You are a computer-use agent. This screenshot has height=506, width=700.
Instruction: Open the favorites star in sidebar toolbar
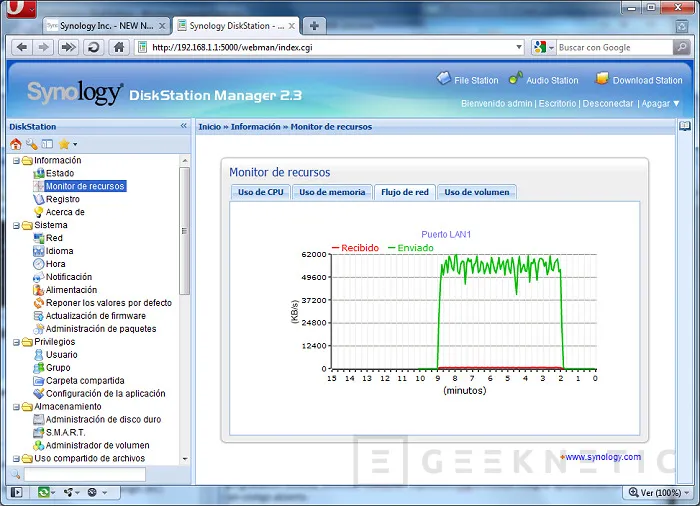pos(64,144)
